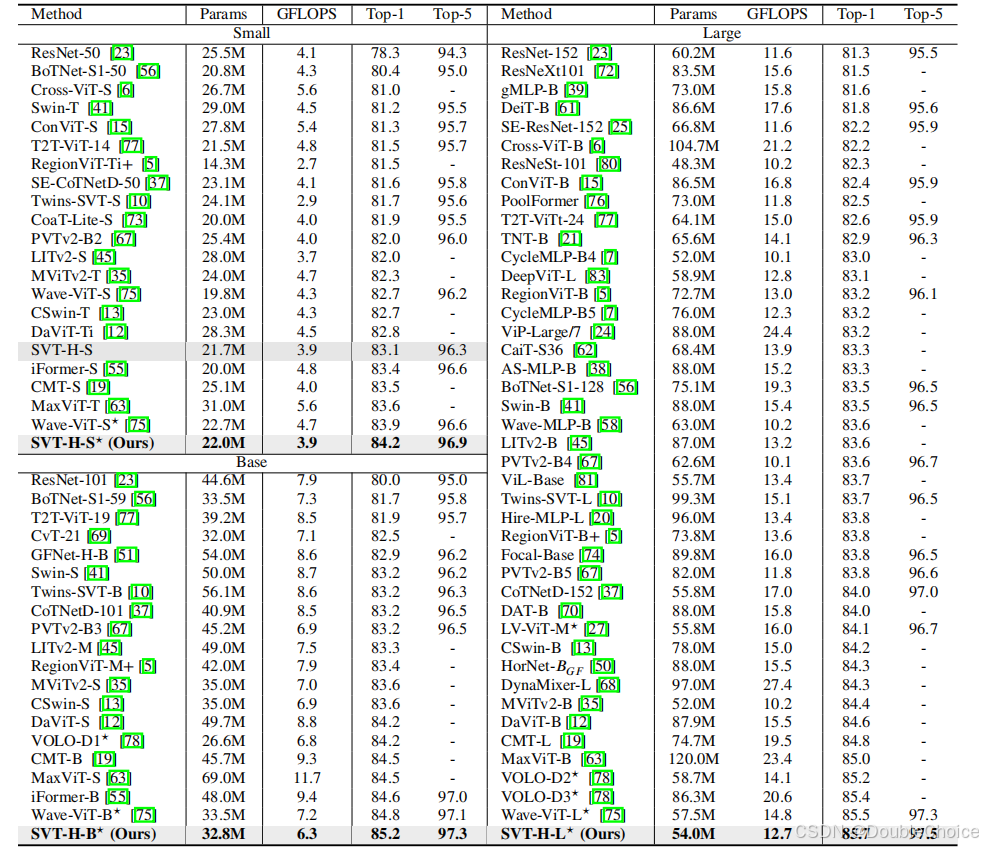Follow reference [58] beside Wave-MLP-B
This screenshot has width=983, height=849.
(609, 424)
